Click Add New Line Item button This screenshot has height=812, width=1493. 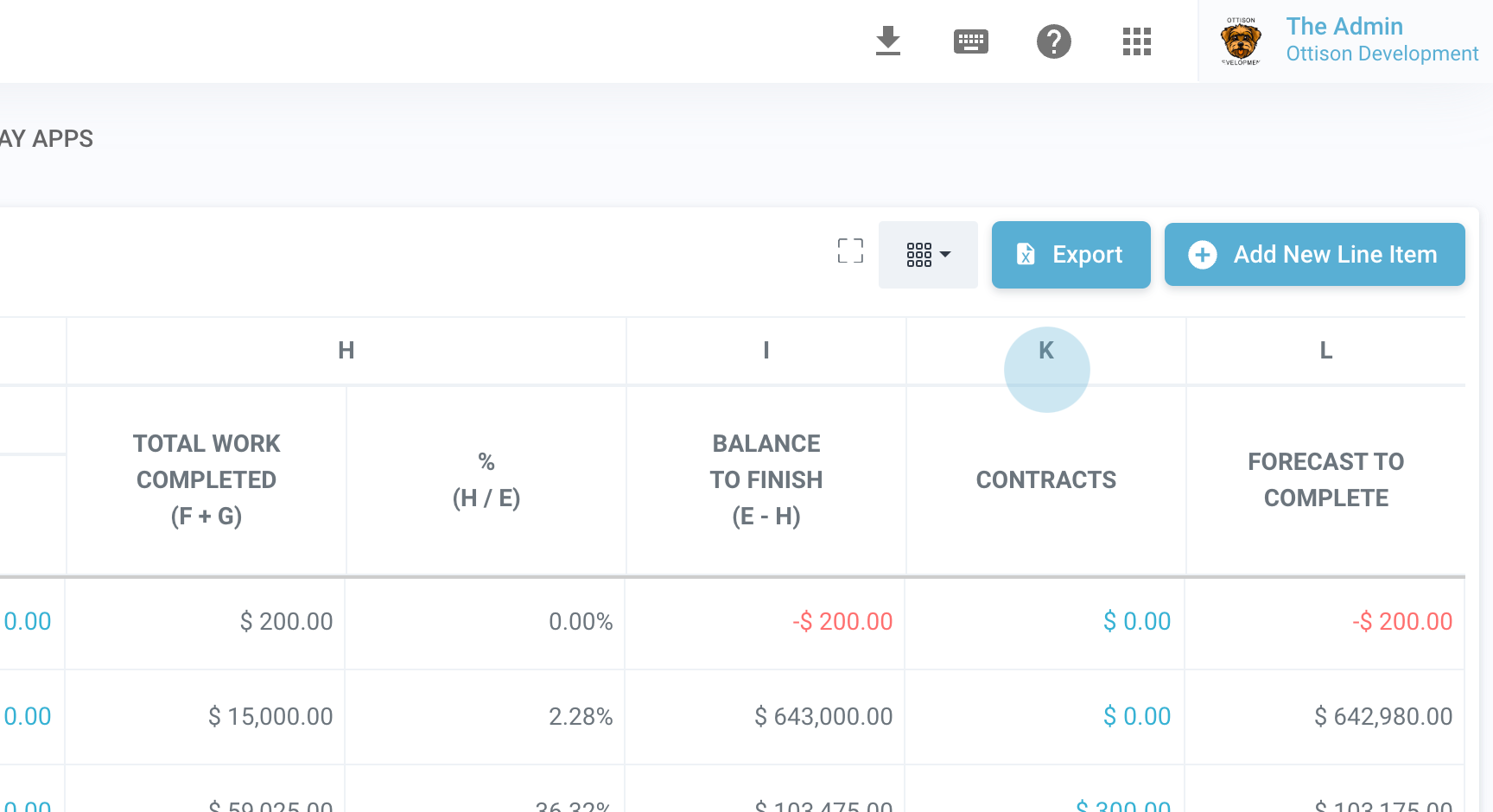click(1314, 255)
